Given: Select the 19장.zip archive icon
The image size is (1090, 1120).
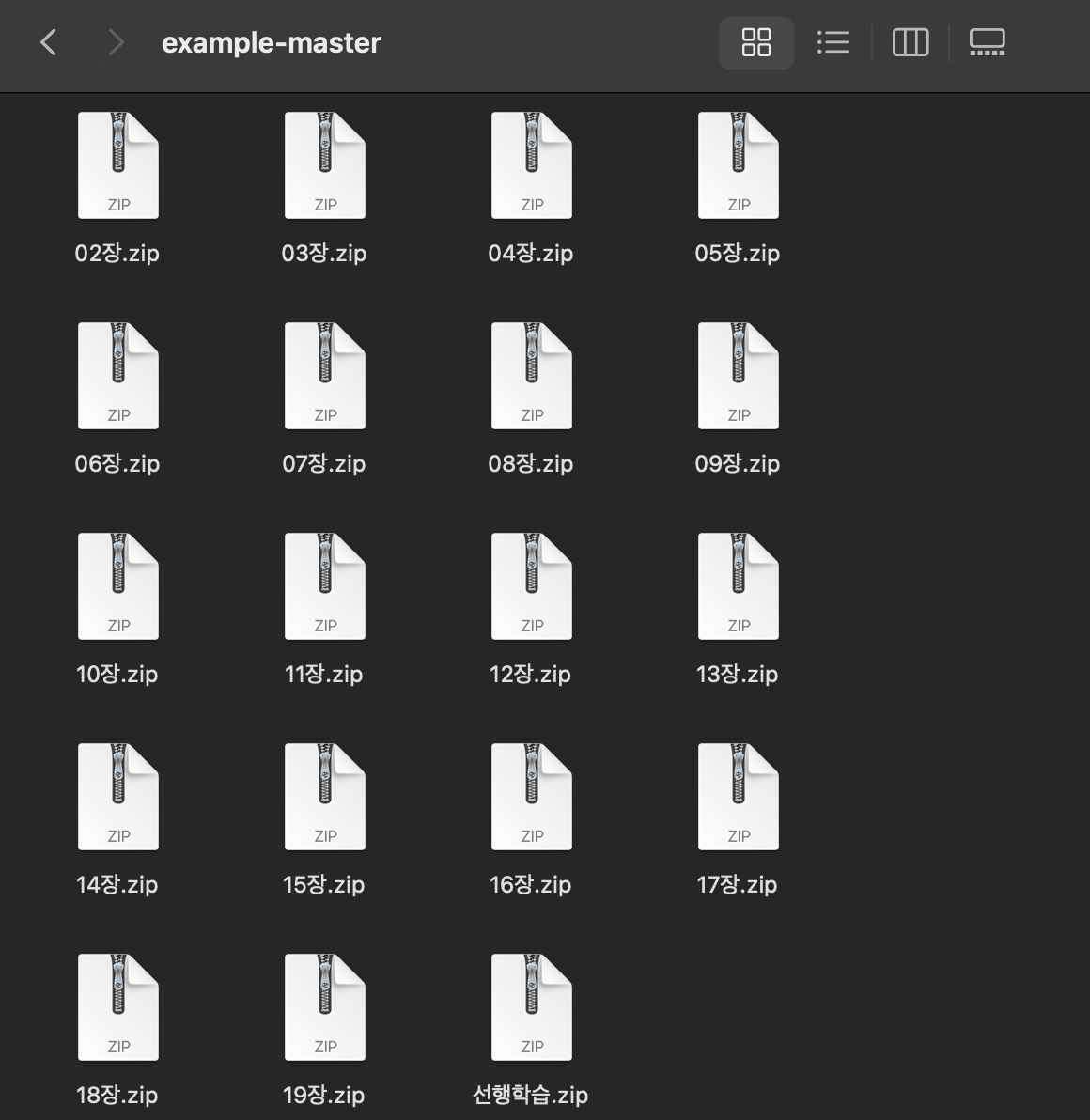Looking at the screenshot, I should coord(325,1007).
